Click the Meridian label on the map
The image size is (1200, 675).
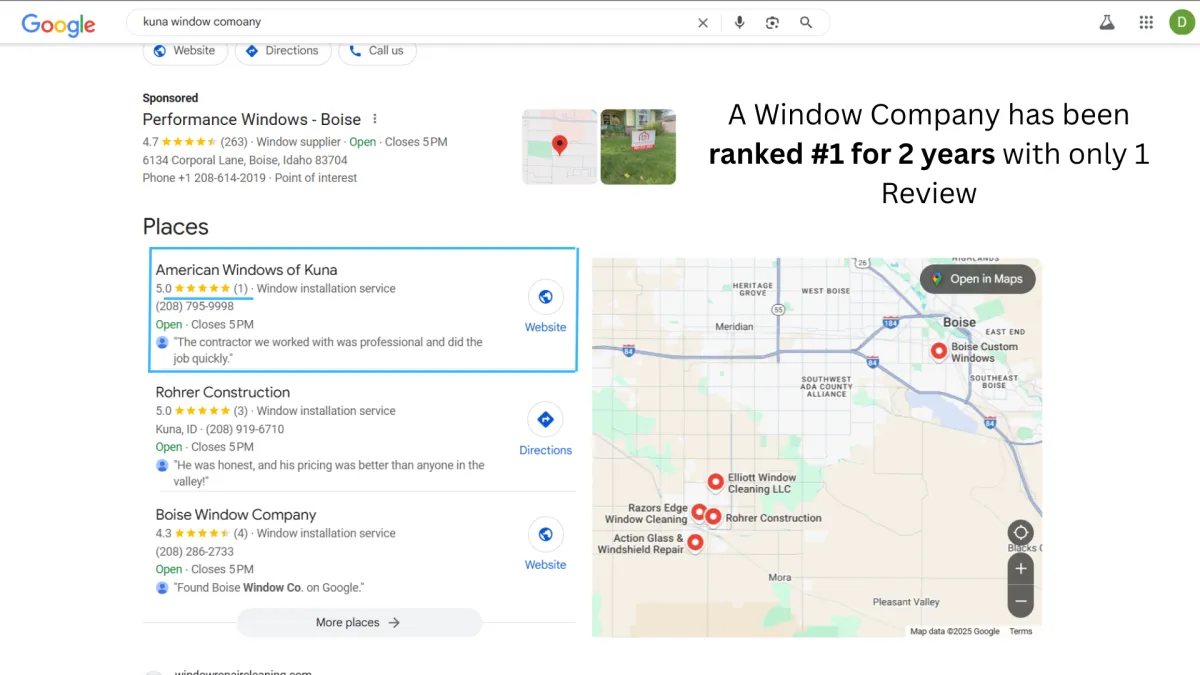click(734, 327)
